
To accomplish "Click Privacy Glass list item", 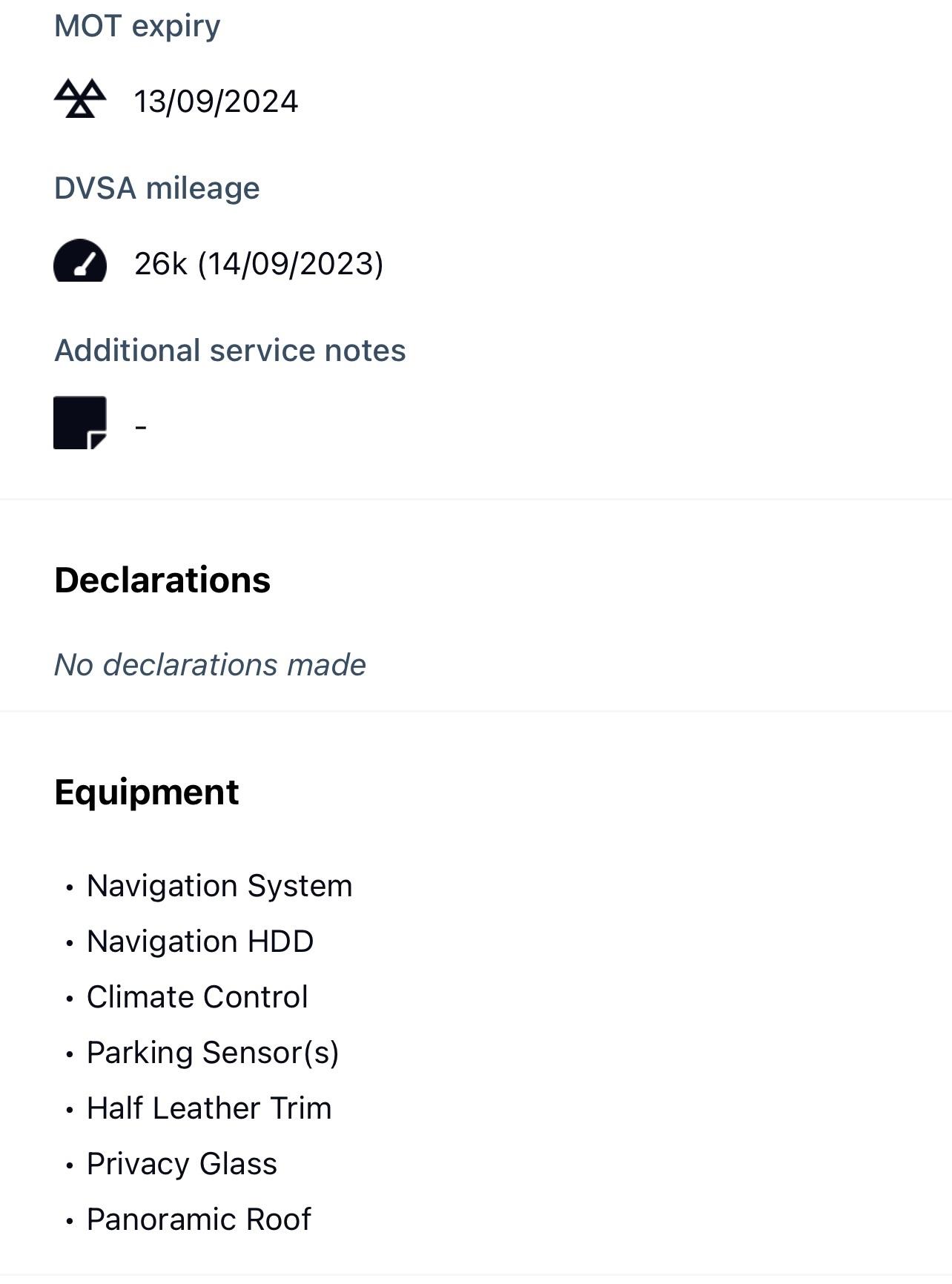I will [182, 1164].
